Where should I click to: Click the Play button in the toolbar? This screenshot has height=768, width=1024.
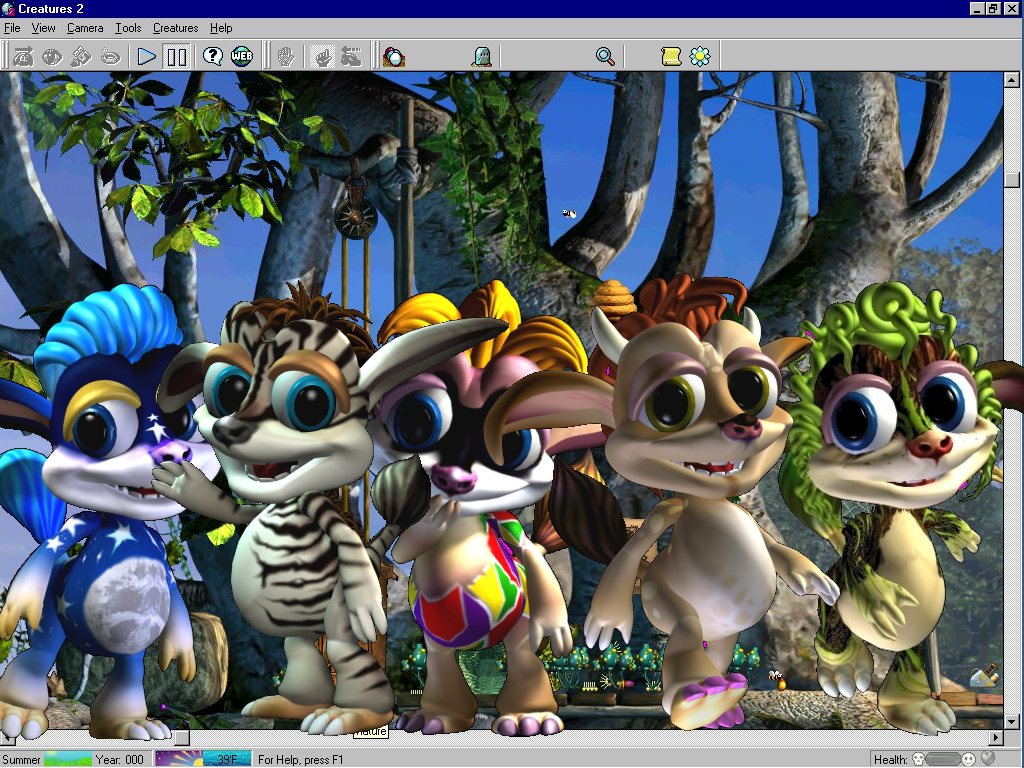click(147, 57)
